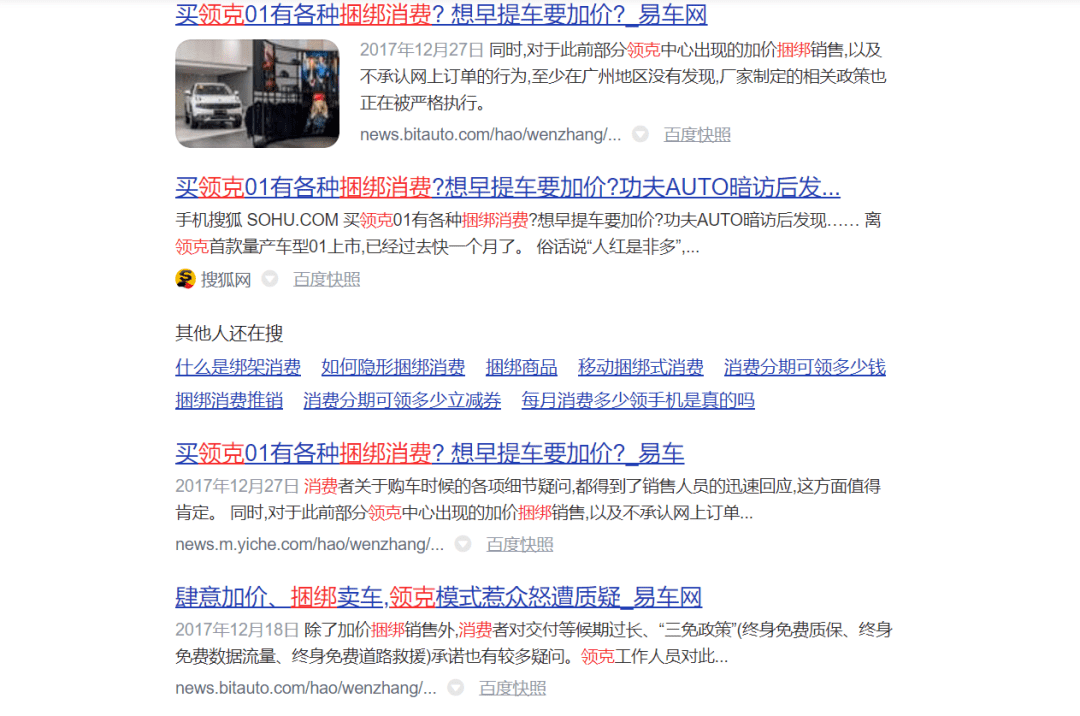View 百度快照 for the news.m.yiche.com result

(x=519, y=545)
